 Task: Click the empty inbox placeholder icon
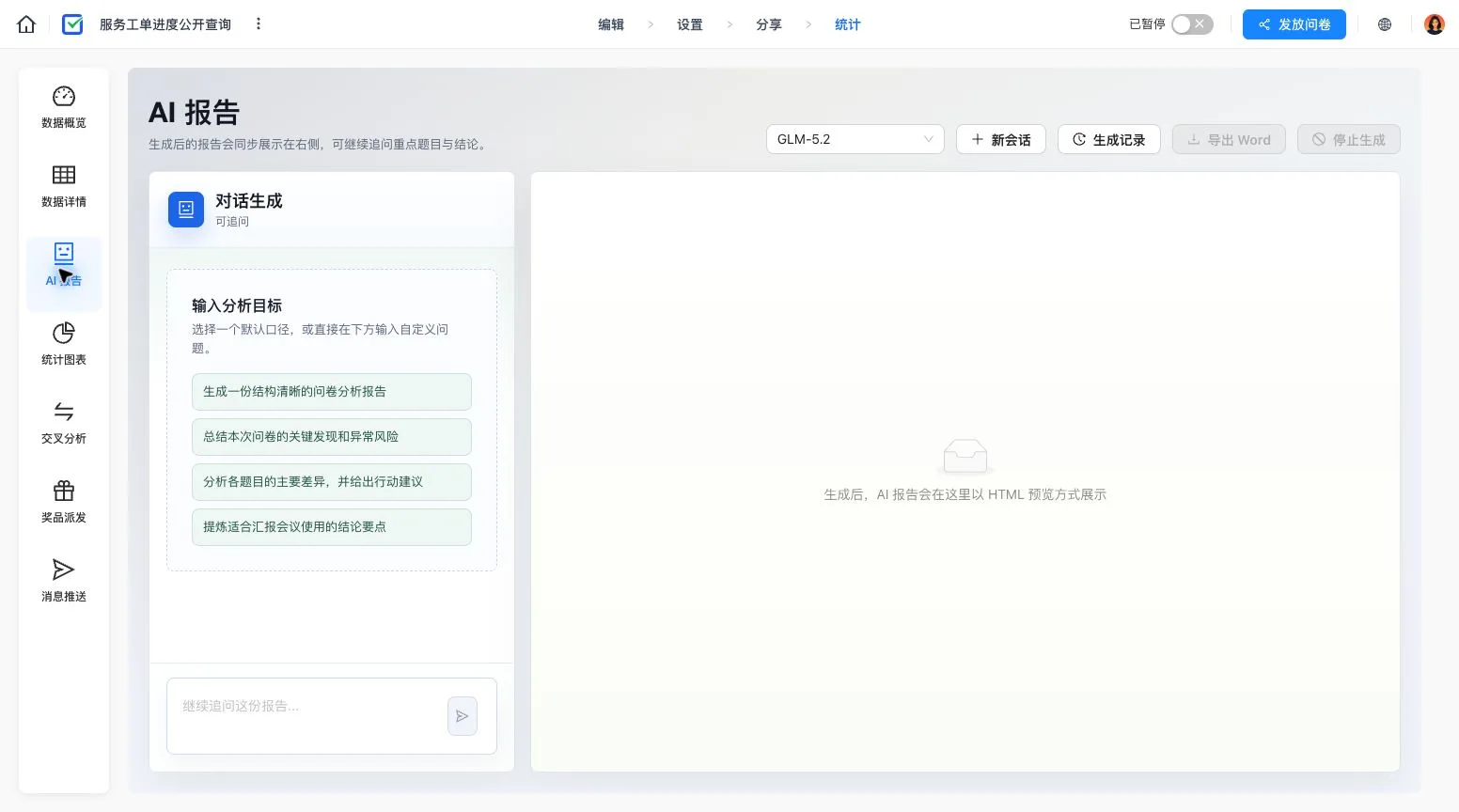[x=965, y=456]
